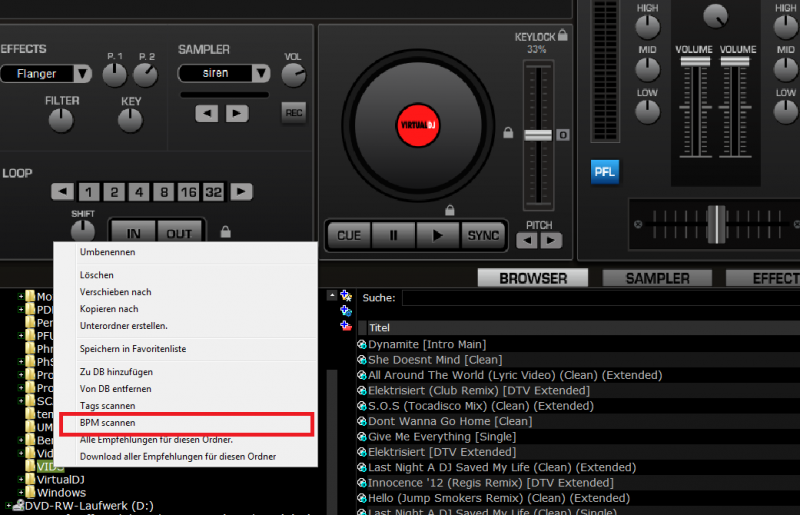Viewport: 800px width, 515px height.
Task: Toggle sampler REC button
Action: click(294, 113)
